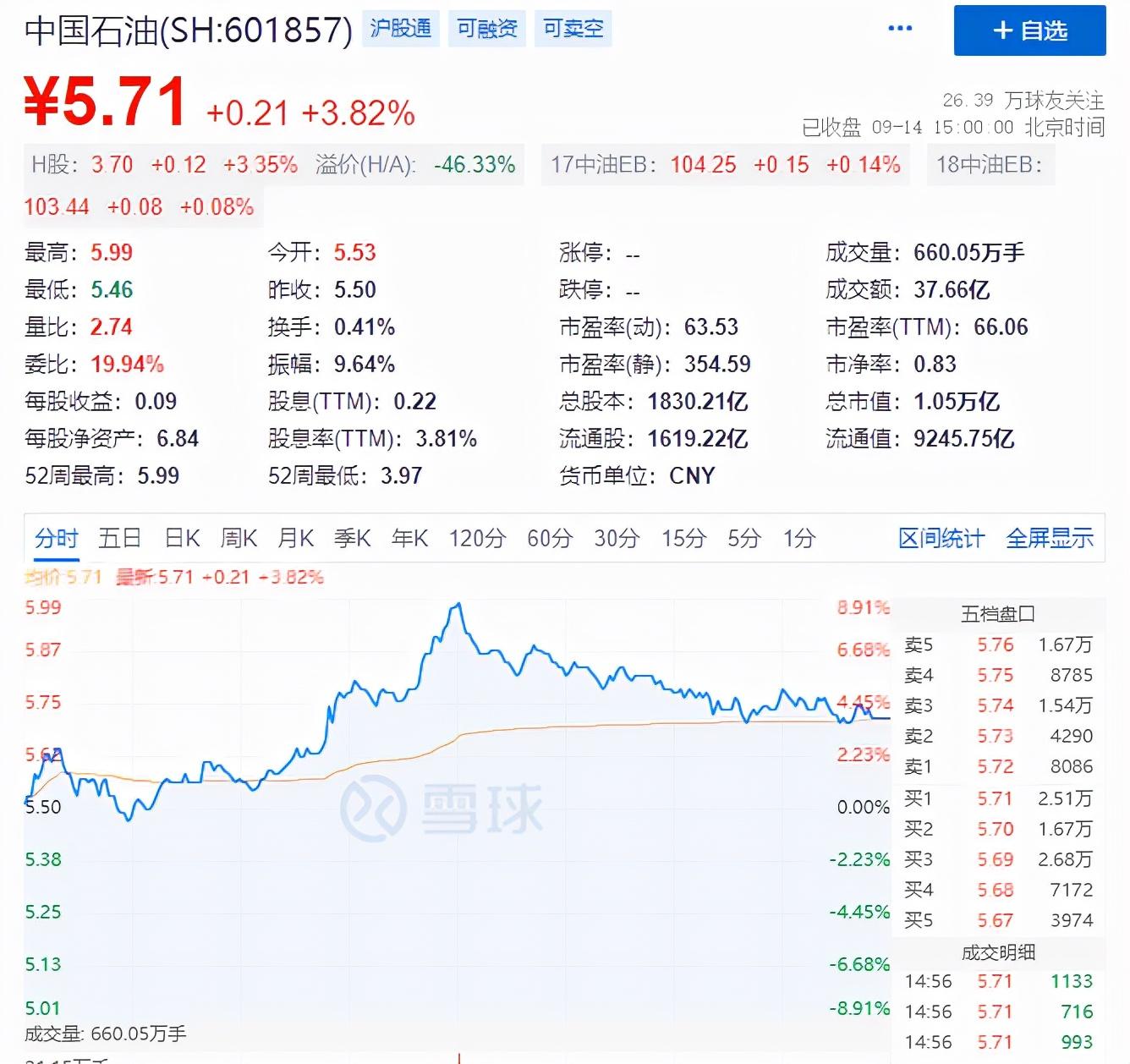Switch to the 15分 chart tab
This screenshot has width=1130, height=1064.
pos(683,539)
